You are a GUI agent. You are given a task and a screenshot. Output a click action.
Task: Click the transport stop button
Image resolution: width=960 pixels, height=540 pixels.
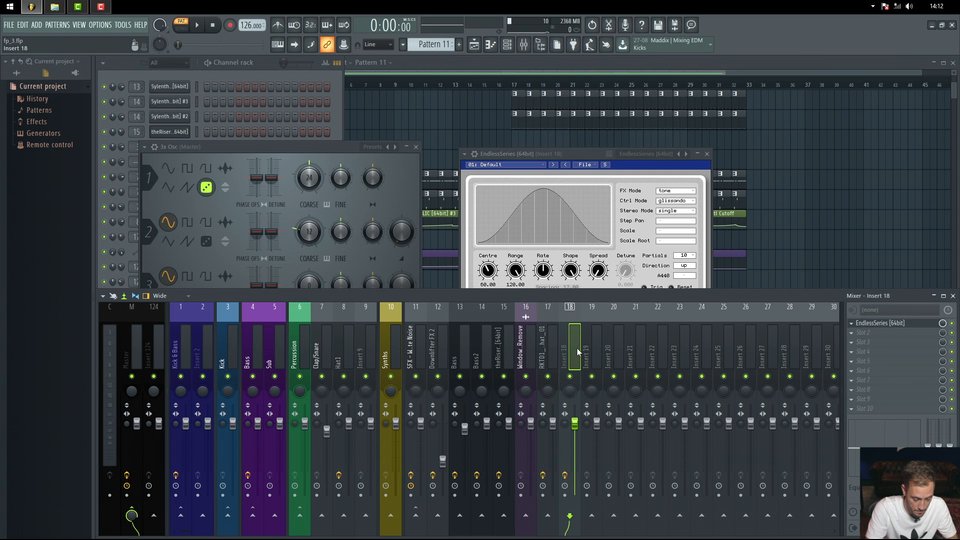click(x=212, y=25)
